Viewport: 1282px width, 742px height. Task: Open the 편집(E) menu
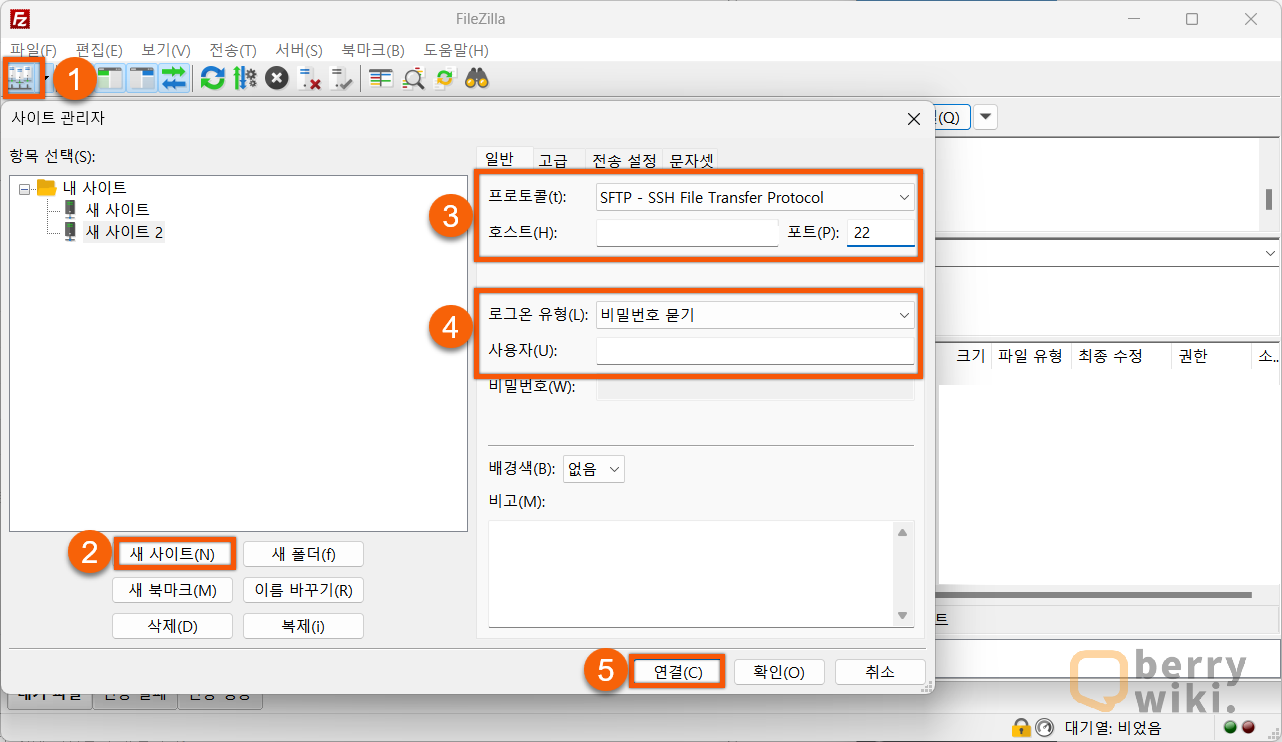(x=99, y=50)
